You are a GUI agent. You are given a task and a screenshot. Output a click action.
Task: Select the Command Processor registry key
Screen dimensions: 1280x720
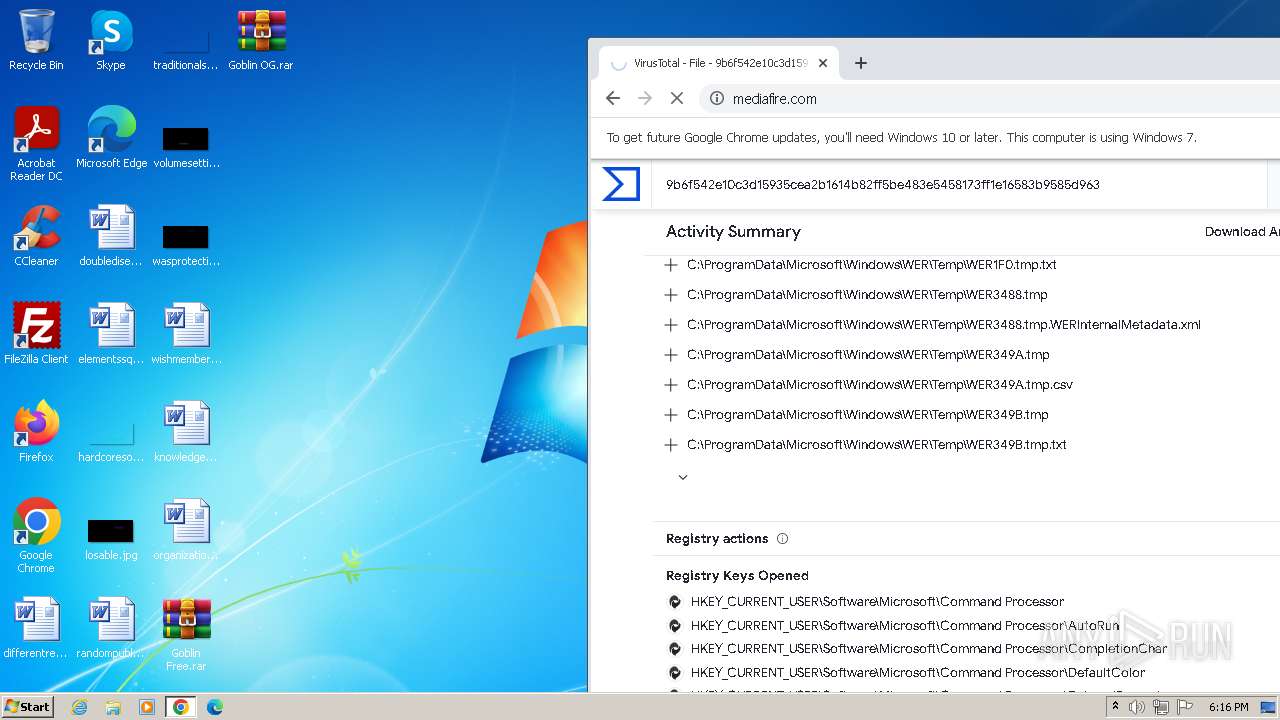click(877, 602)
